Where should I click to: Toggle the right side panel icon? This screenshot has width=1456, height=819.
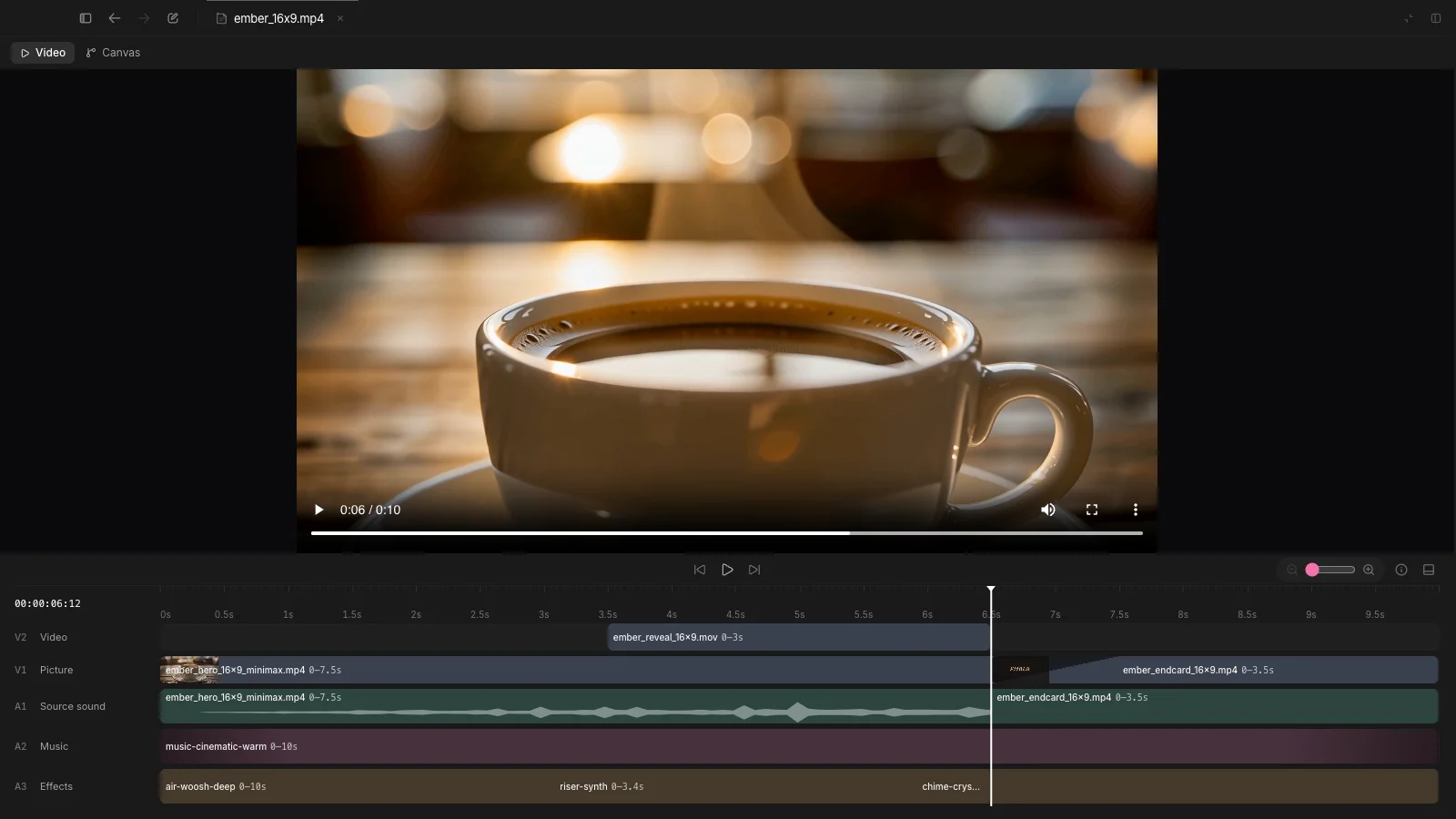(1436, 18)
